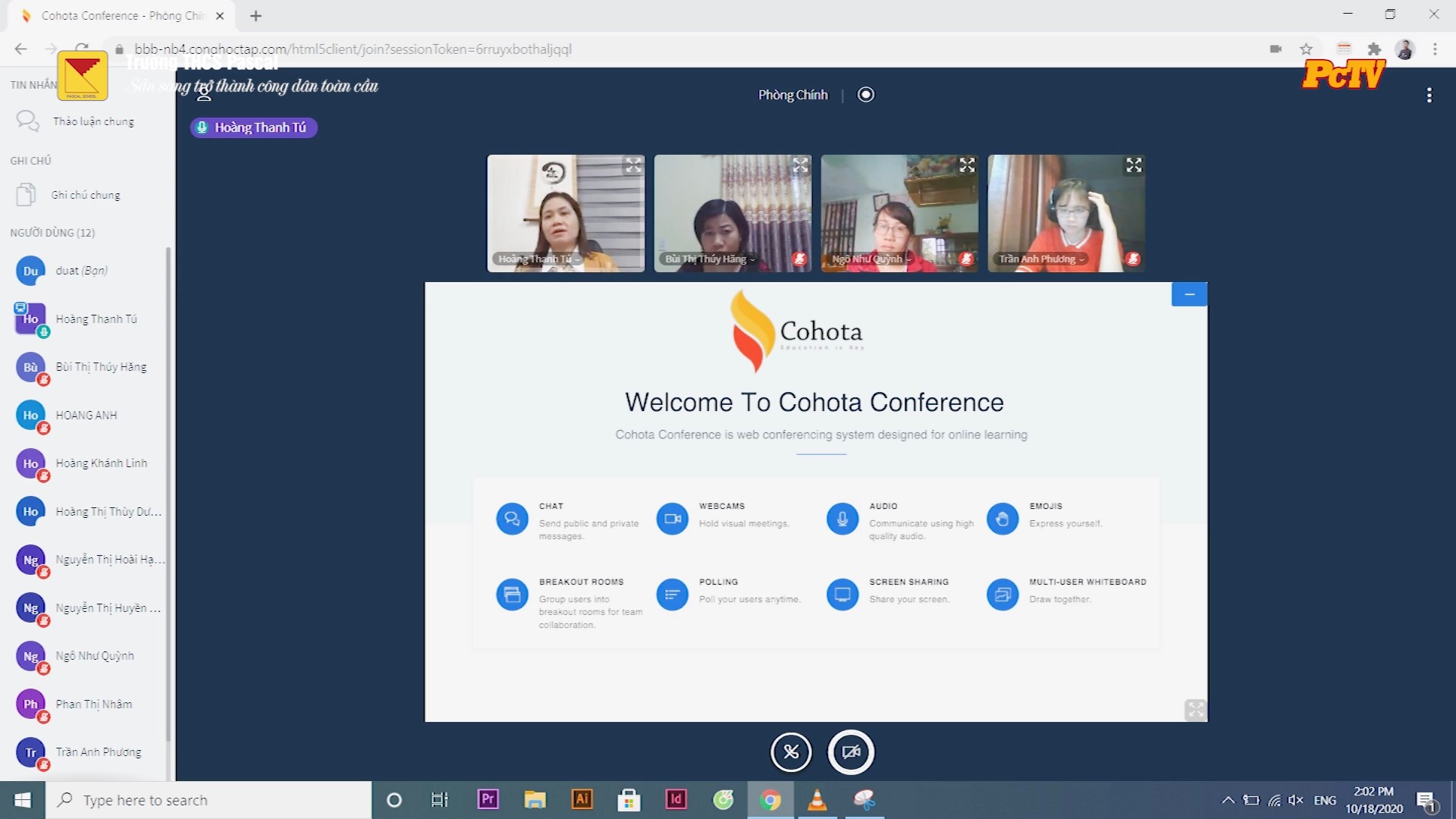Open Chrome extensions puzzle icon
The height and width of the screenshot is (819, 1456).
click(1374, 49)
